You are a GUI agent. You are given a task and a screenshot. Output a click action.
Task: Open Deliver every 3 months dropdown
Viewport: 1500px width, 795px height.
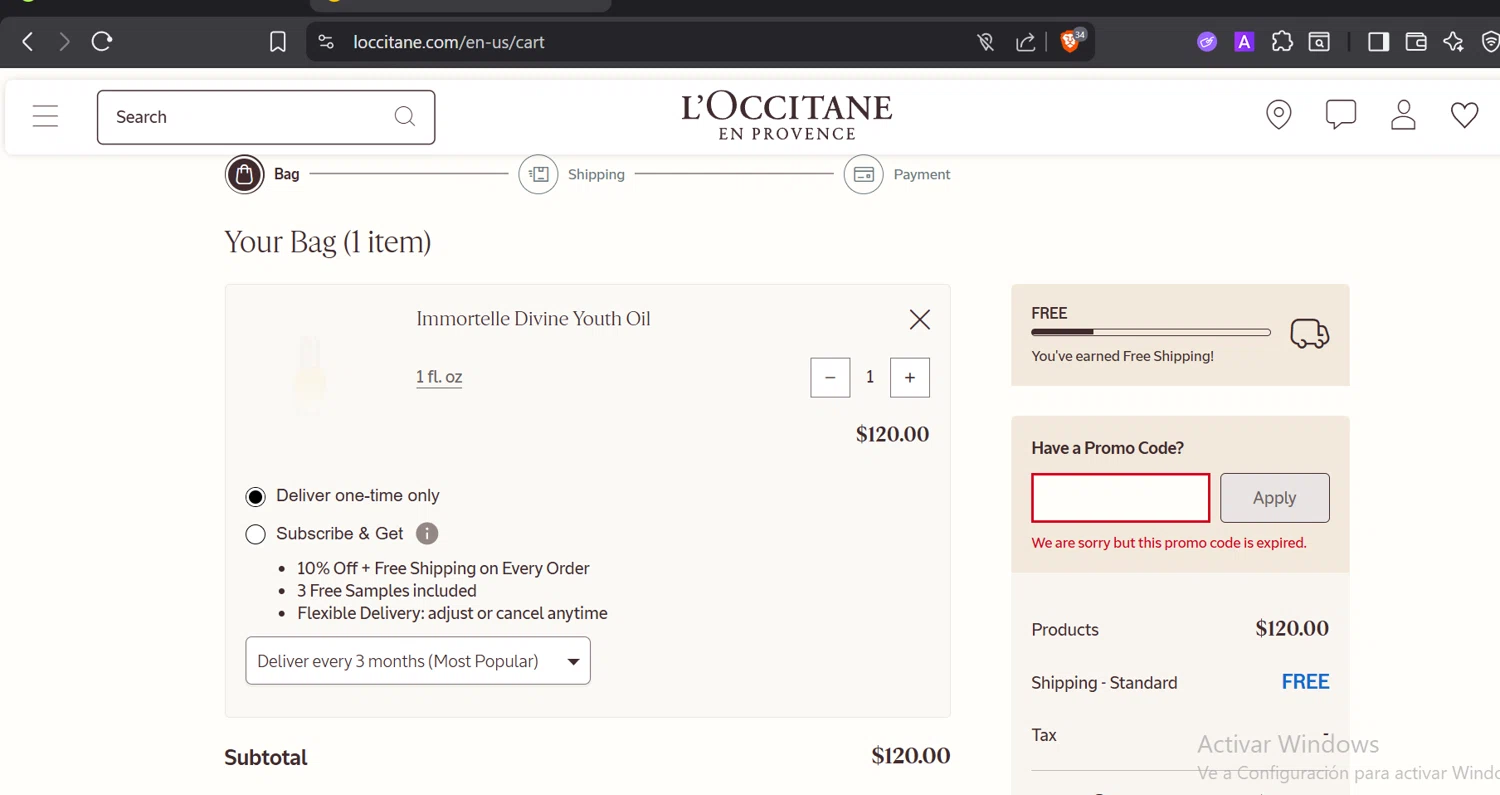(418, 661)
